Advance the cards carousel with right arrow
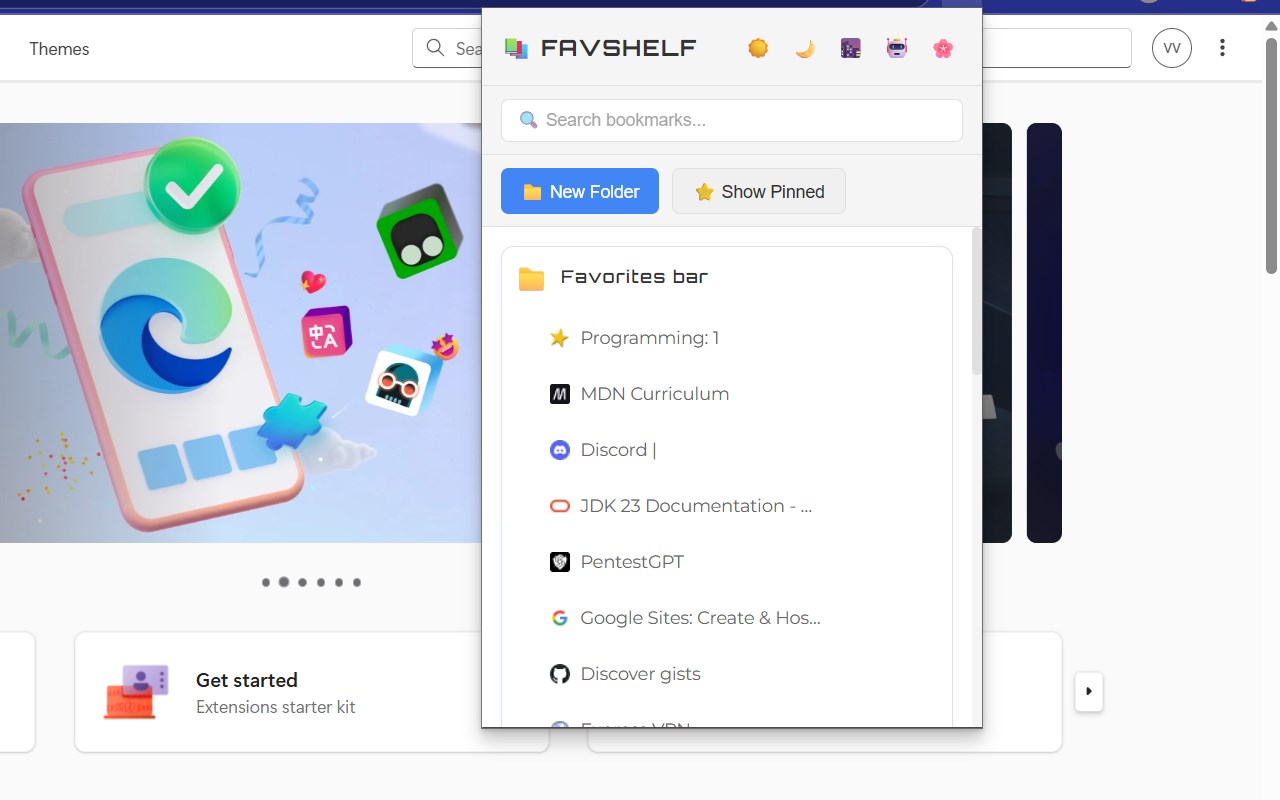This screenshot has height=800, width=1280. (x=1089, y=691)
